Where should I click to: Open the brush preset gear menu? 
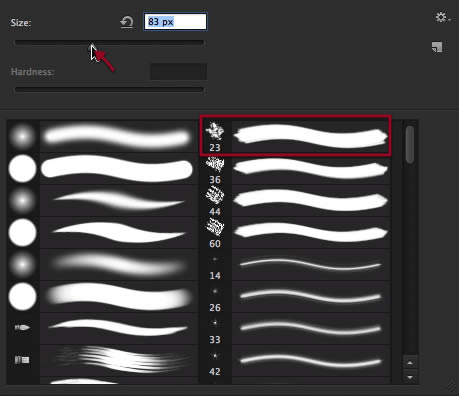pyautogui.click(x=443, y=17)
